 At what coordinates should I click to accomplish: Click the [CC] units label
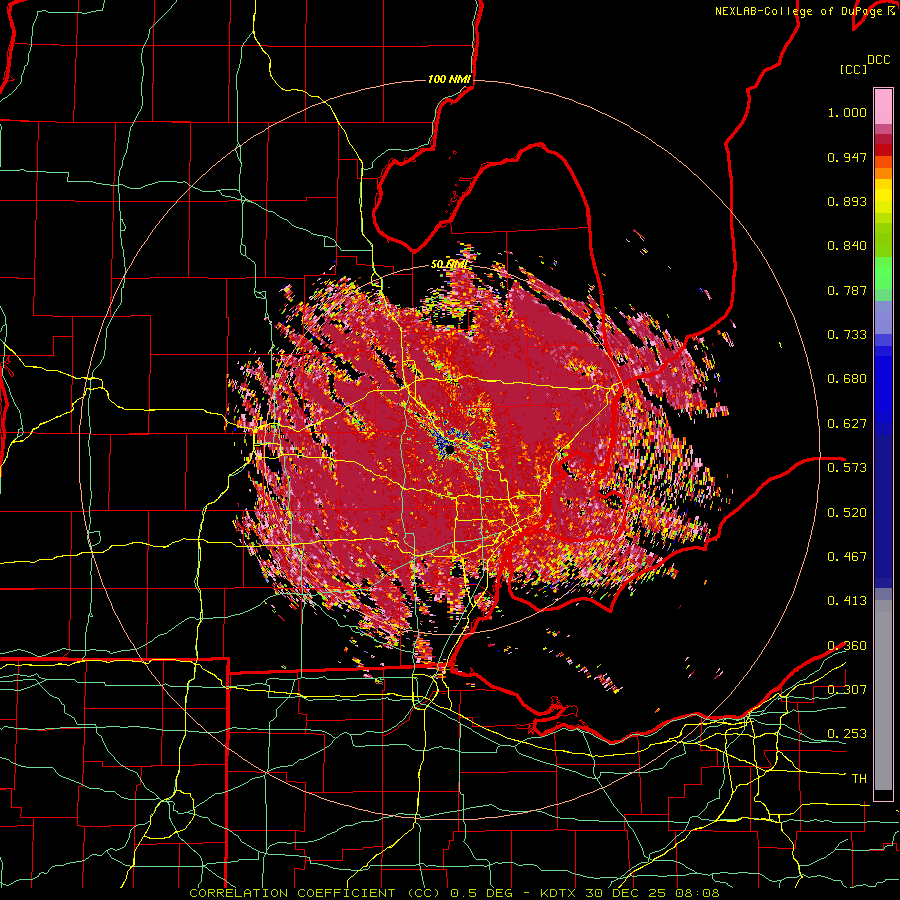[x=854, y=69]
